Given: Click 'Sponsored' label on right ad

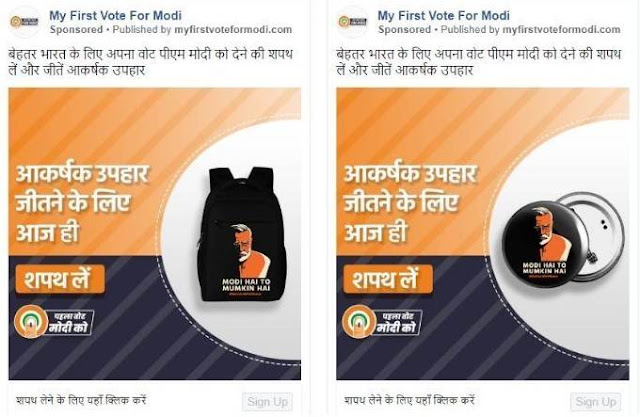Looking at the screenshot, I should click(404, 30).
